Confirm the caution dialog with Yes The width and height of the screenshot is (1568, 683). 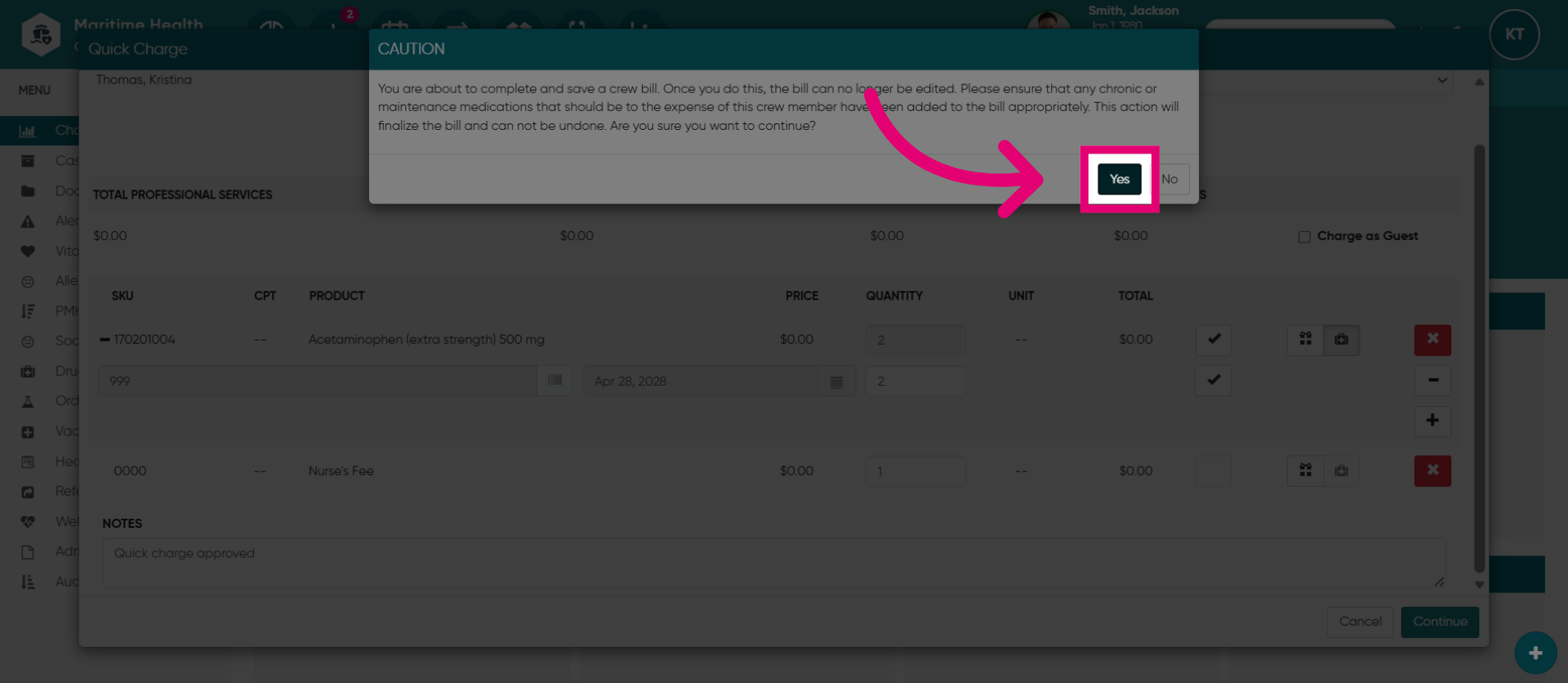coord(1119,179)
